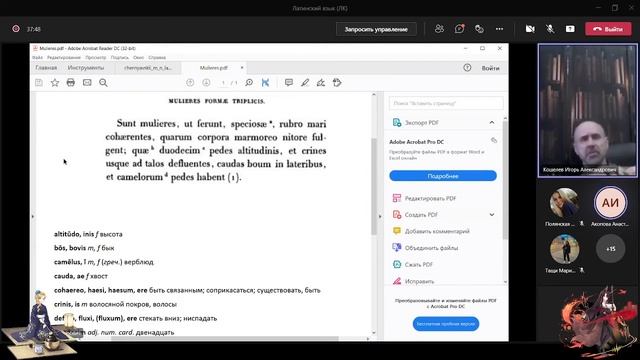Select the highlighter pen tool
This screenshot has height=360, width=640.
[305, 83]
